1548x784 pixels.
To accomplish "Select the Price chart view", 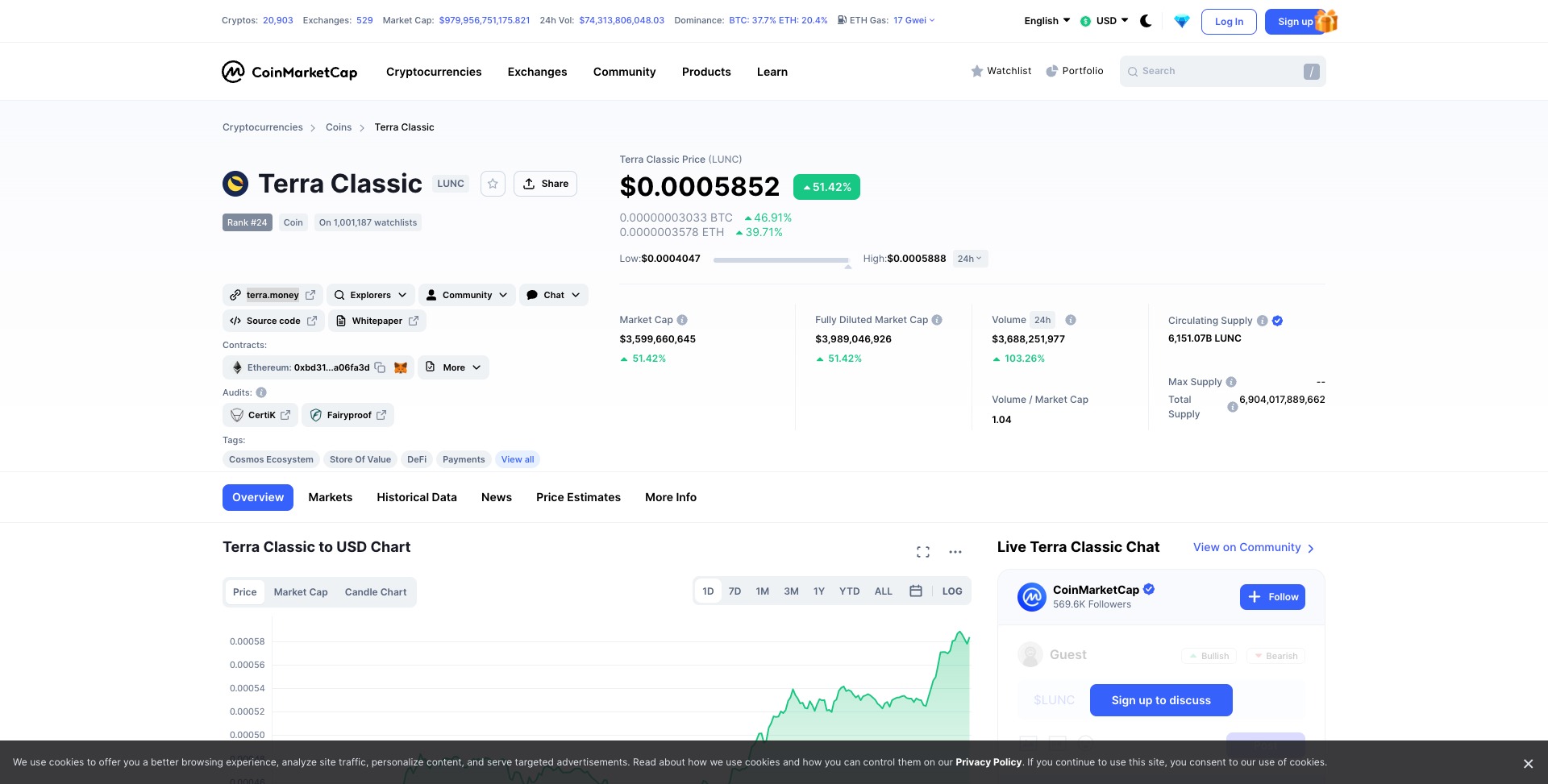I will coord(245,592).
